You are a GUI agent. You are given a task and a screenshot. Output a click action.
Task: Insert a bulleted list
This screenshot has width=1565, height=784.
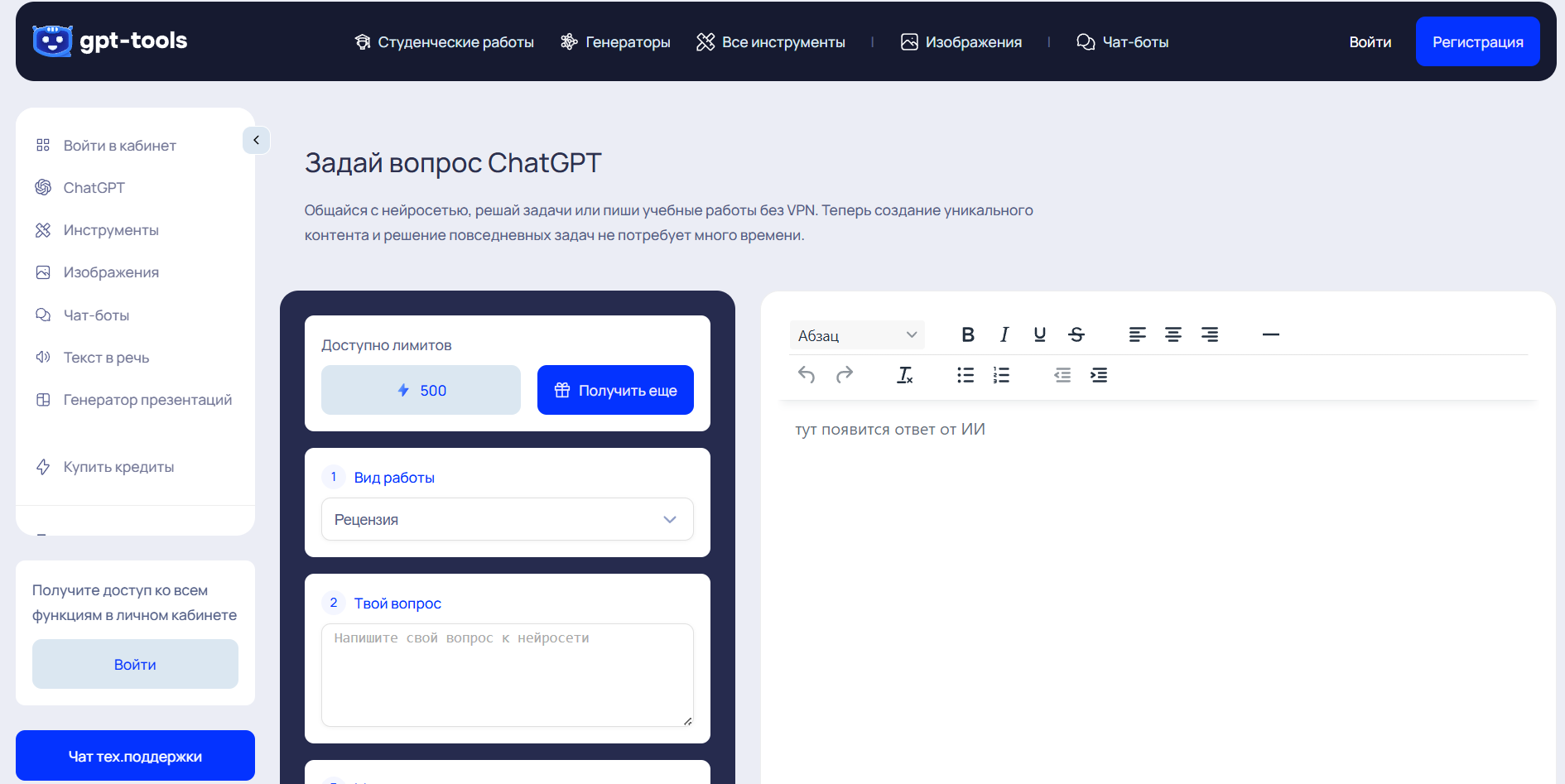click(x=965, y=375)
